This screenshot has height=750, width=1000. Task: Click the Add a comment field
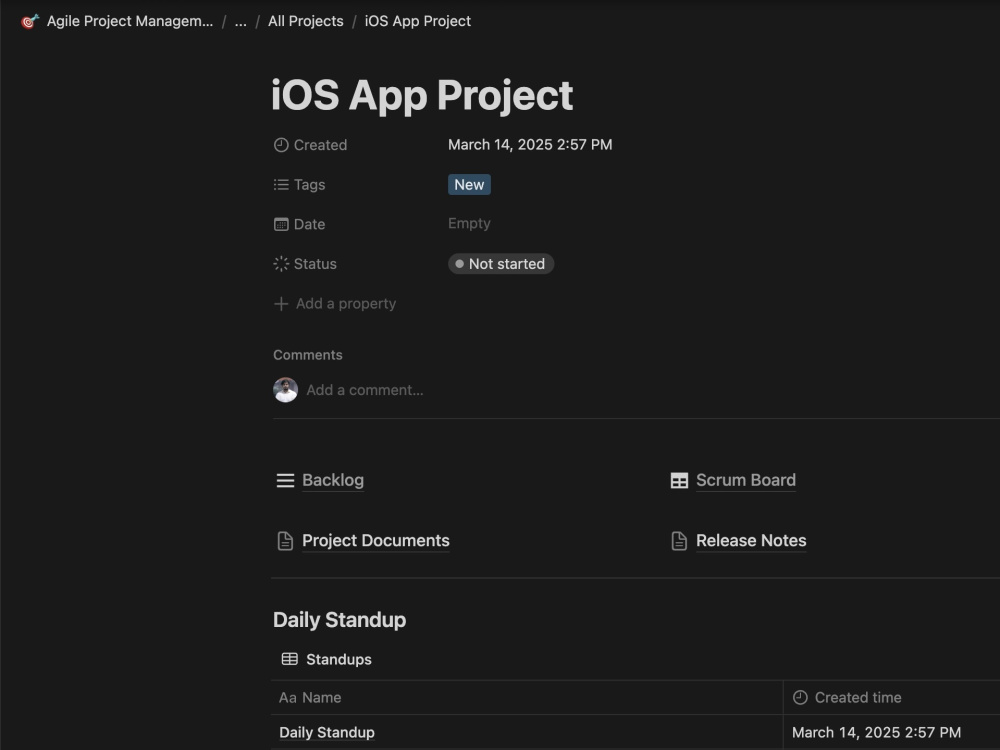(x=365, y=390)
